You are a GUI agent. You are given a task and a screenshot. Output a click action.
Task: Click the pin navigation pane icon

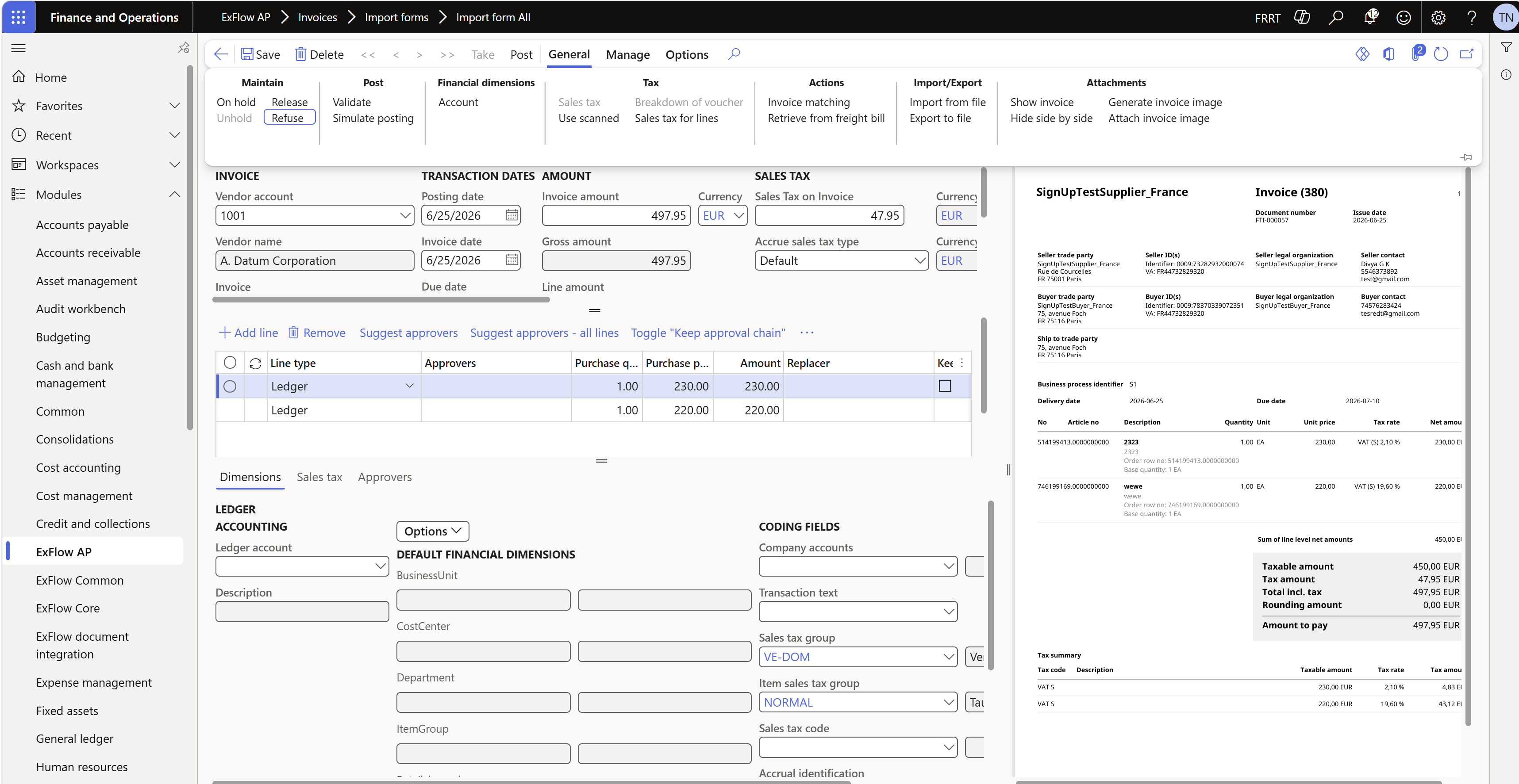183,48
